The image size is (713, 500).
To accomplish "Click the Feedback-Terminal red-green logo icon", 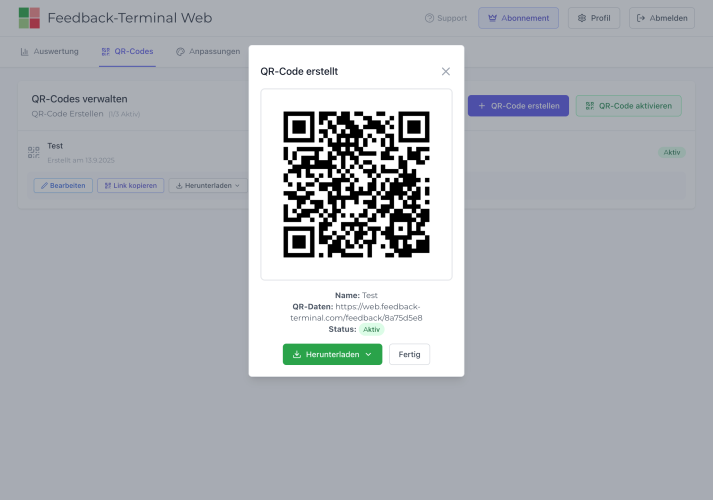I will pos(29,18).
